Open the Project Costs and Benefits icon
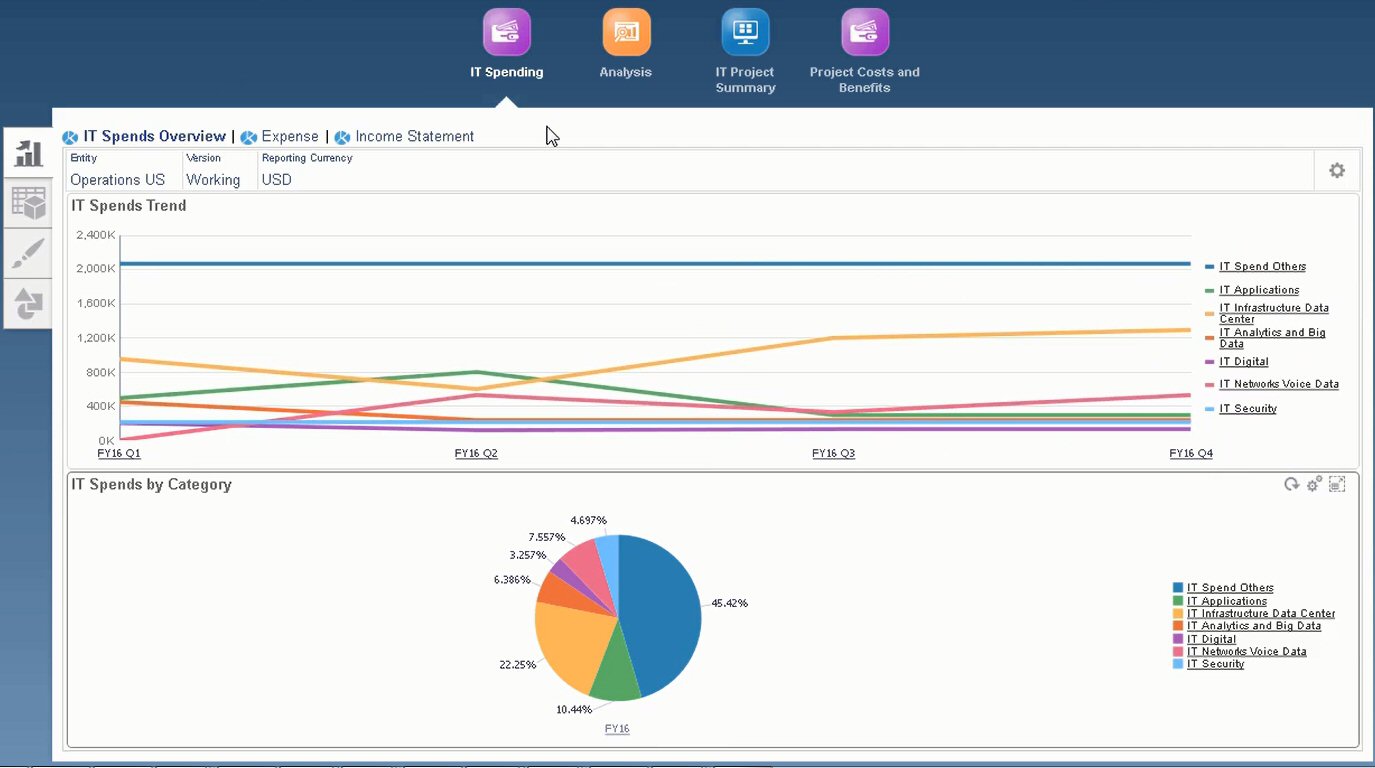Image resolution: width=1375 pixels, height=768 pixels. point(864,32)
